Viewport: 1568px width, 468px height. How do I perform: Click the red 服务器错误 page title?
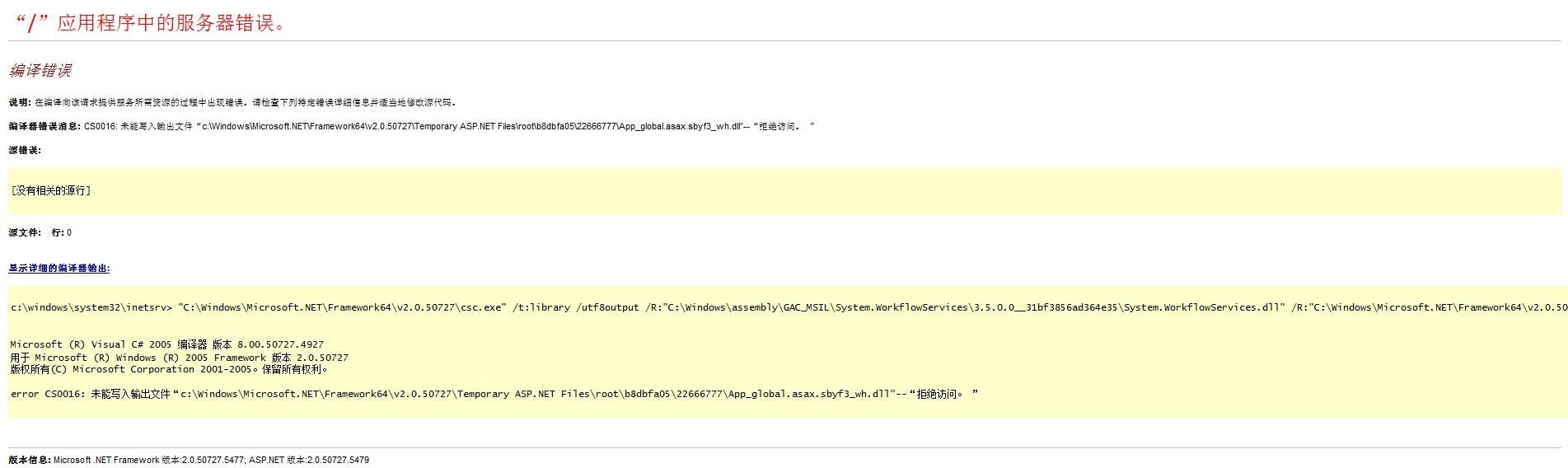[151, 23]
